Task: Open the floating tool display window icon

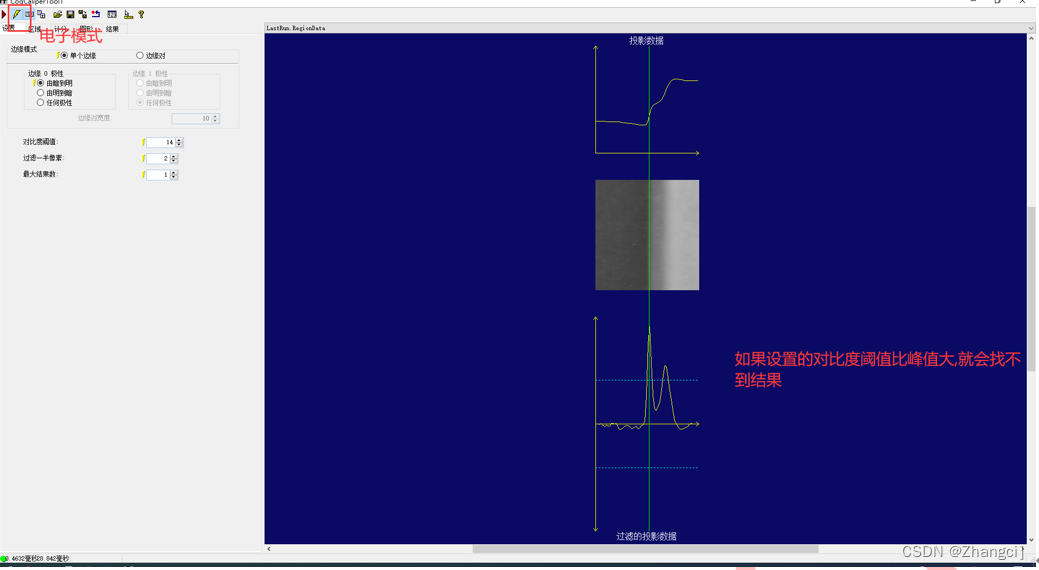Action: [x=41, y=14]
